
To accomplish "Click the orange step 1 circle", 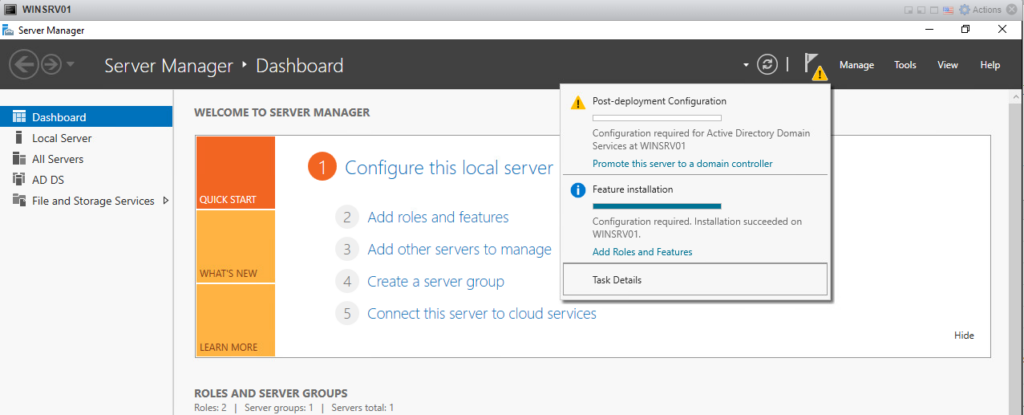I will 321,167.
